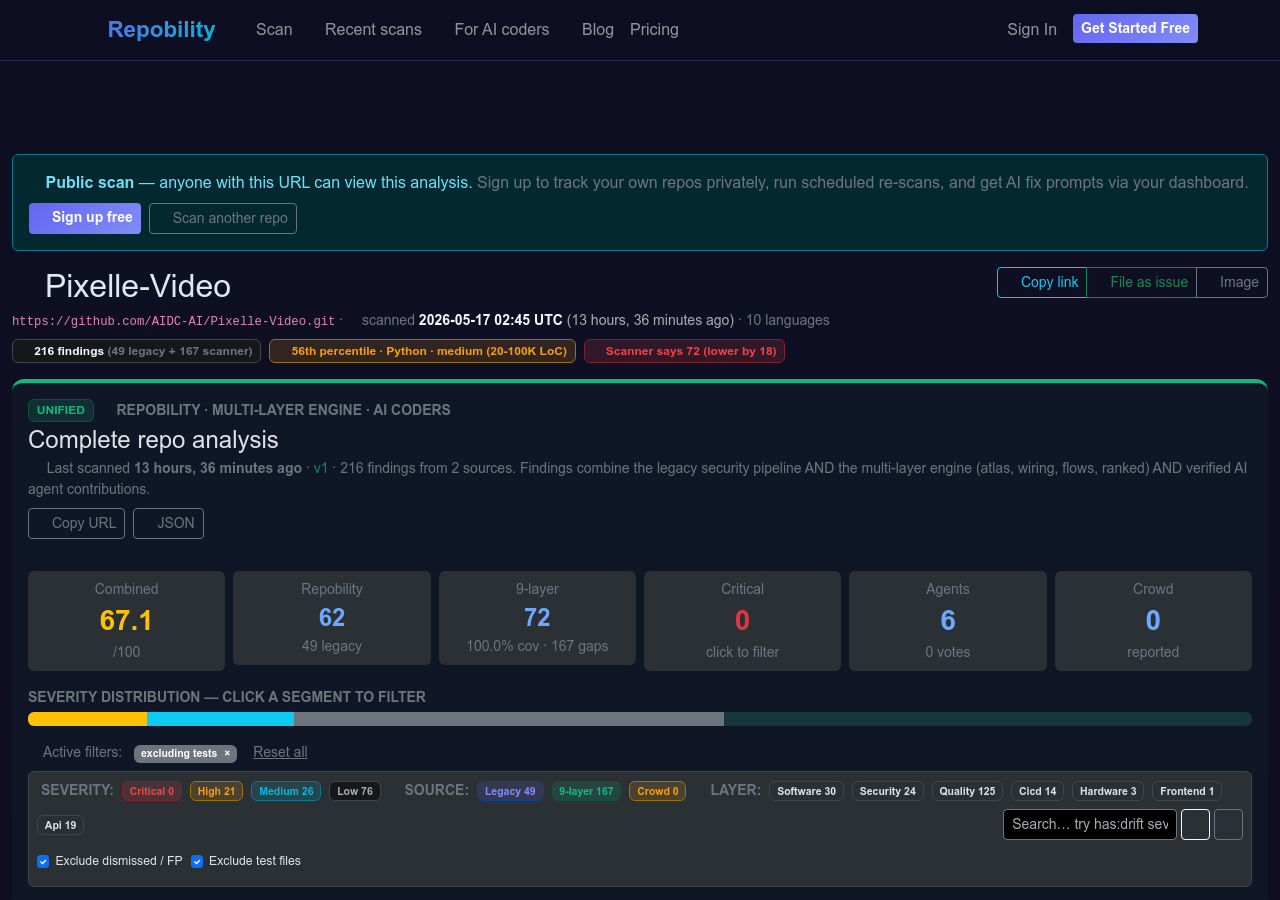
Task: Filter source by 9-layer 167
Action: pos(586,791)
